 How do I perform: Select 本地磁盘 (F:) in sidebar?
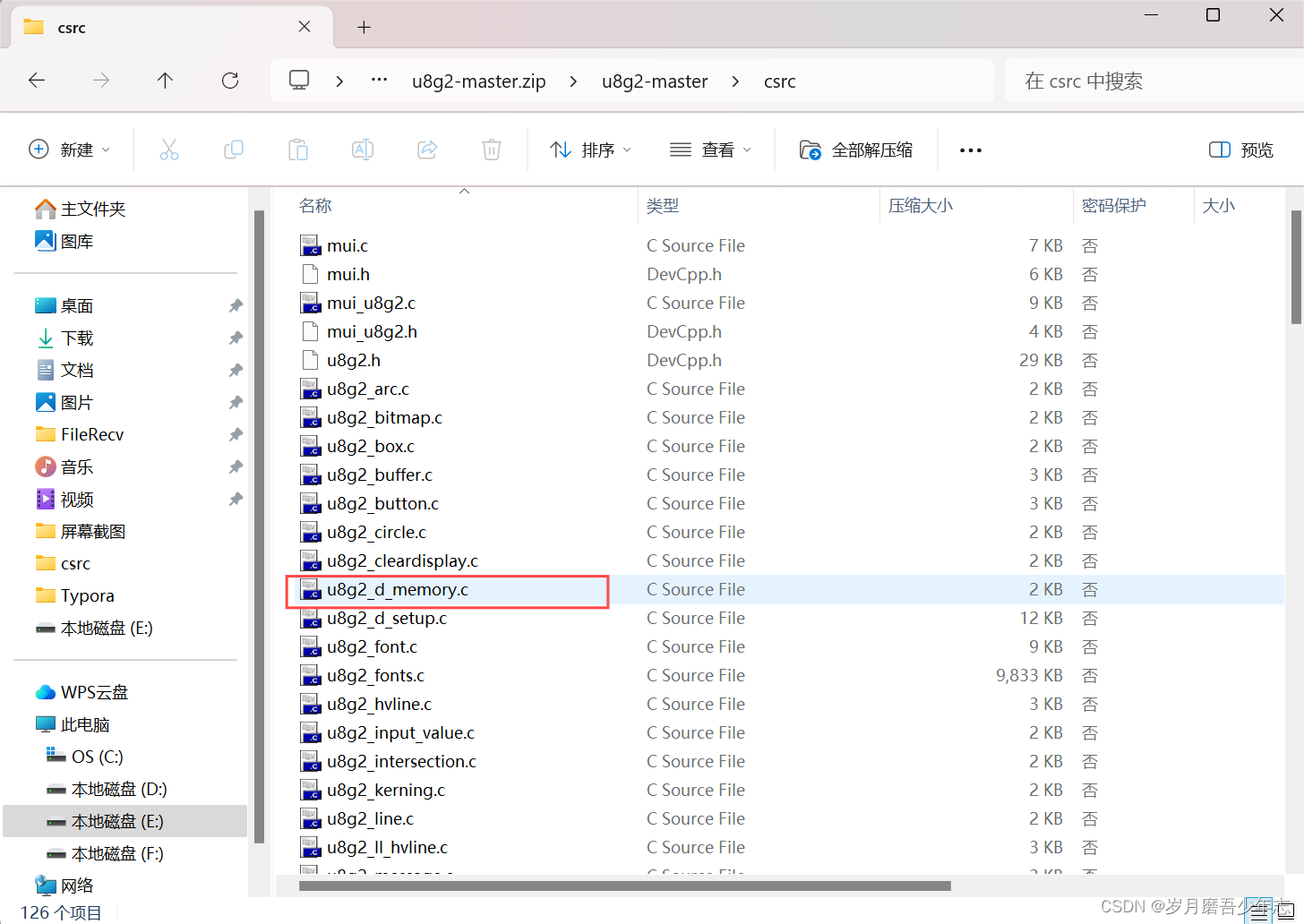(106, 853)
